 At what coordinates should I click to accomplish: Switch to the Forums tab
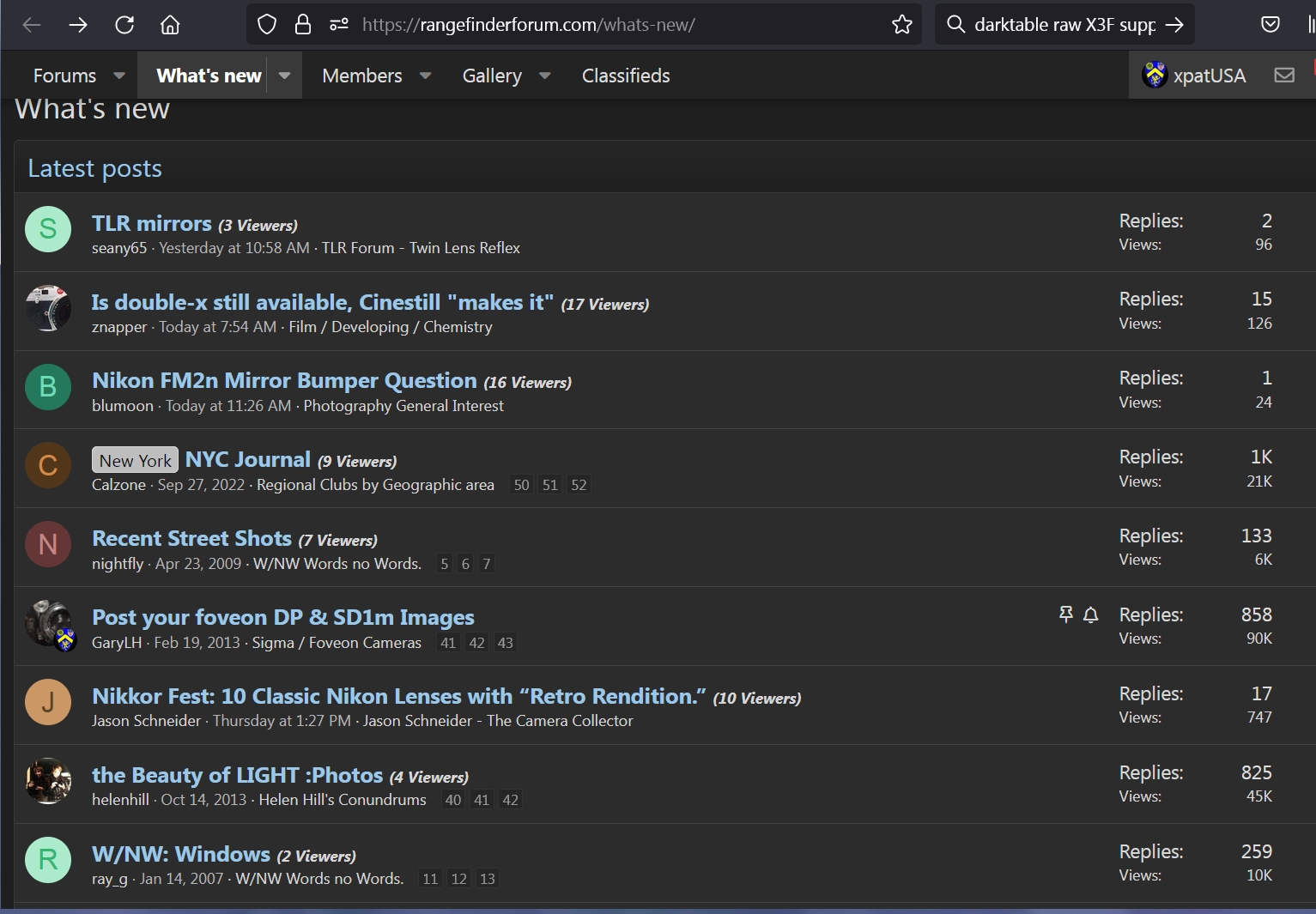64,76
